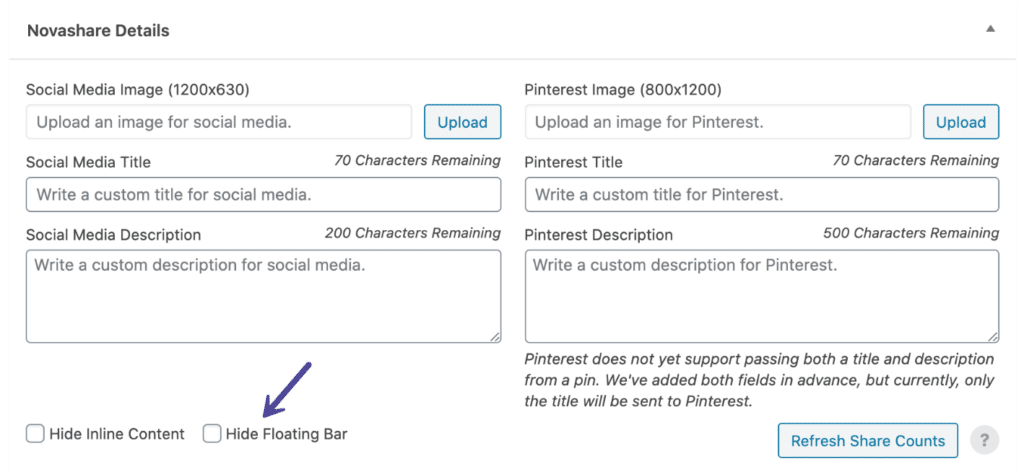
Task: Click the "Social Media Description" field label
Action: click(114, 234)
